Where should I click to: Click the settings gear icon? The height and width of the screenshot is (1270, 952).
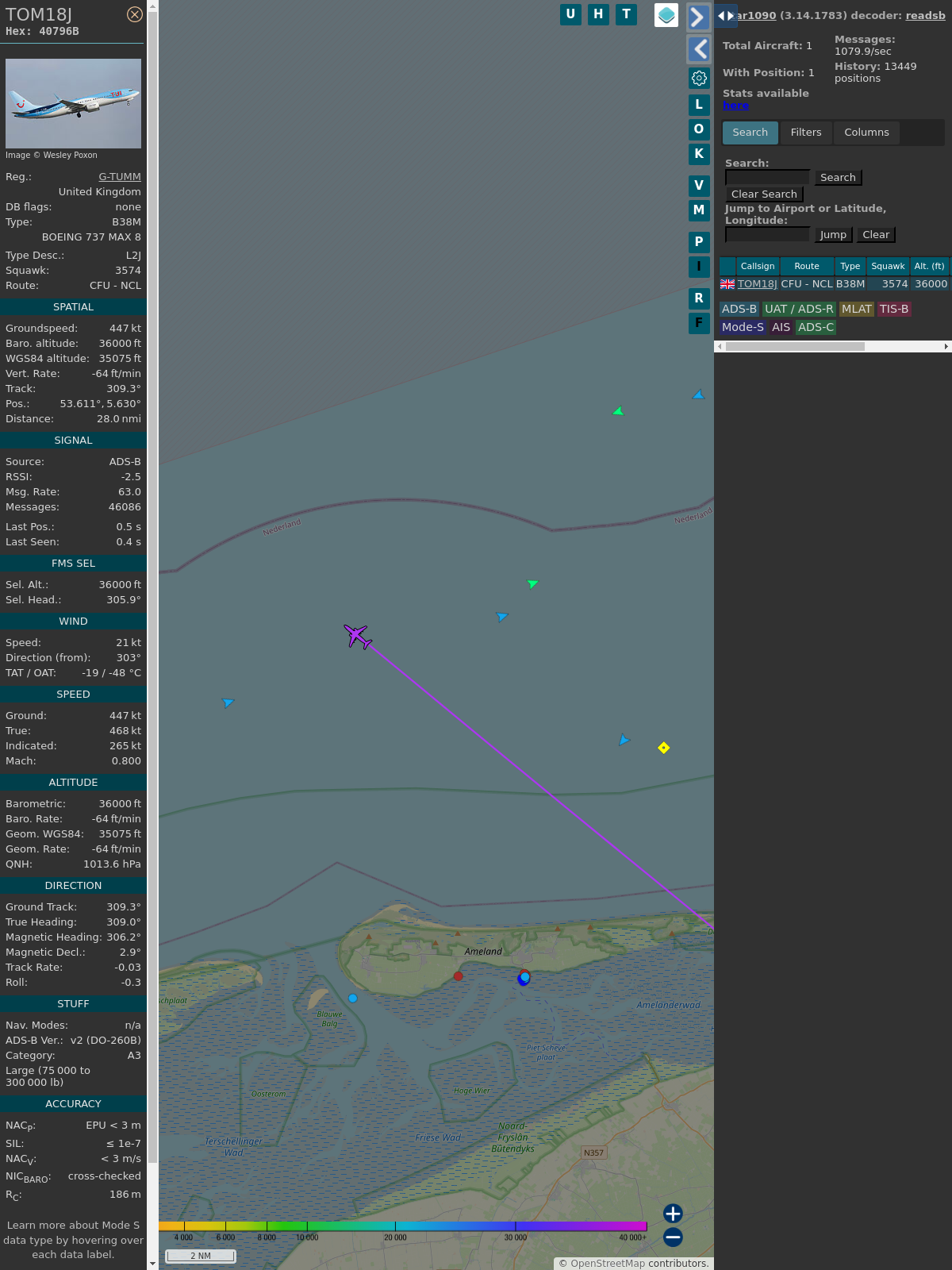[x=699, y=78]
